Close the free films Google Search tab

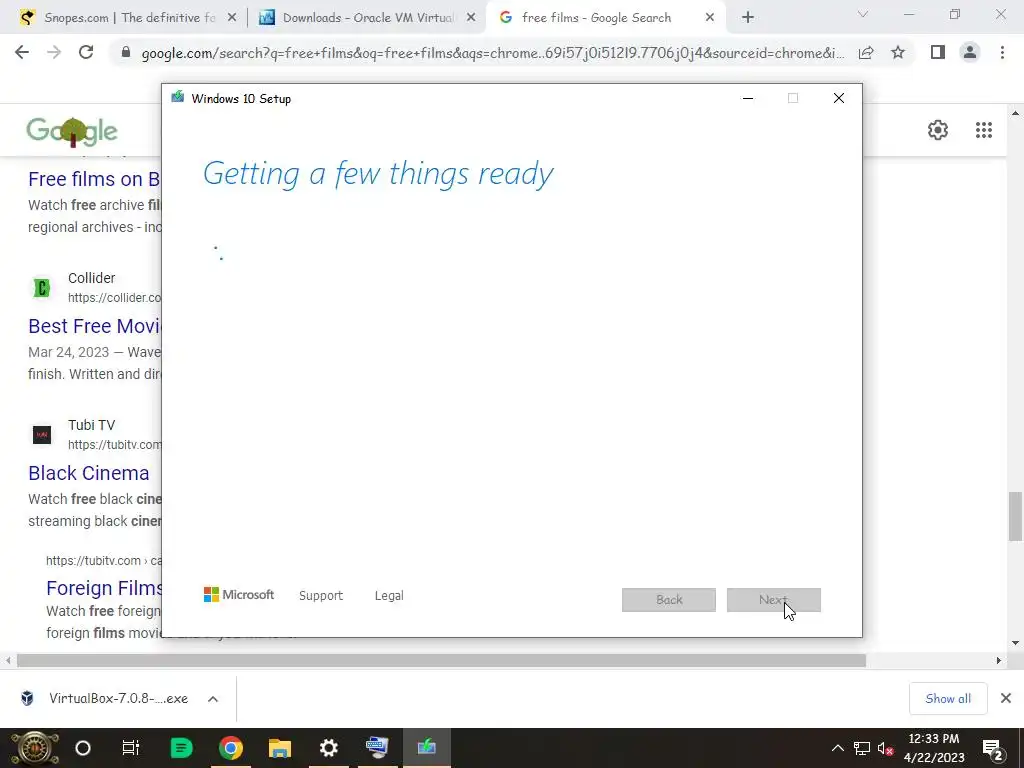(x=710, y=18)
